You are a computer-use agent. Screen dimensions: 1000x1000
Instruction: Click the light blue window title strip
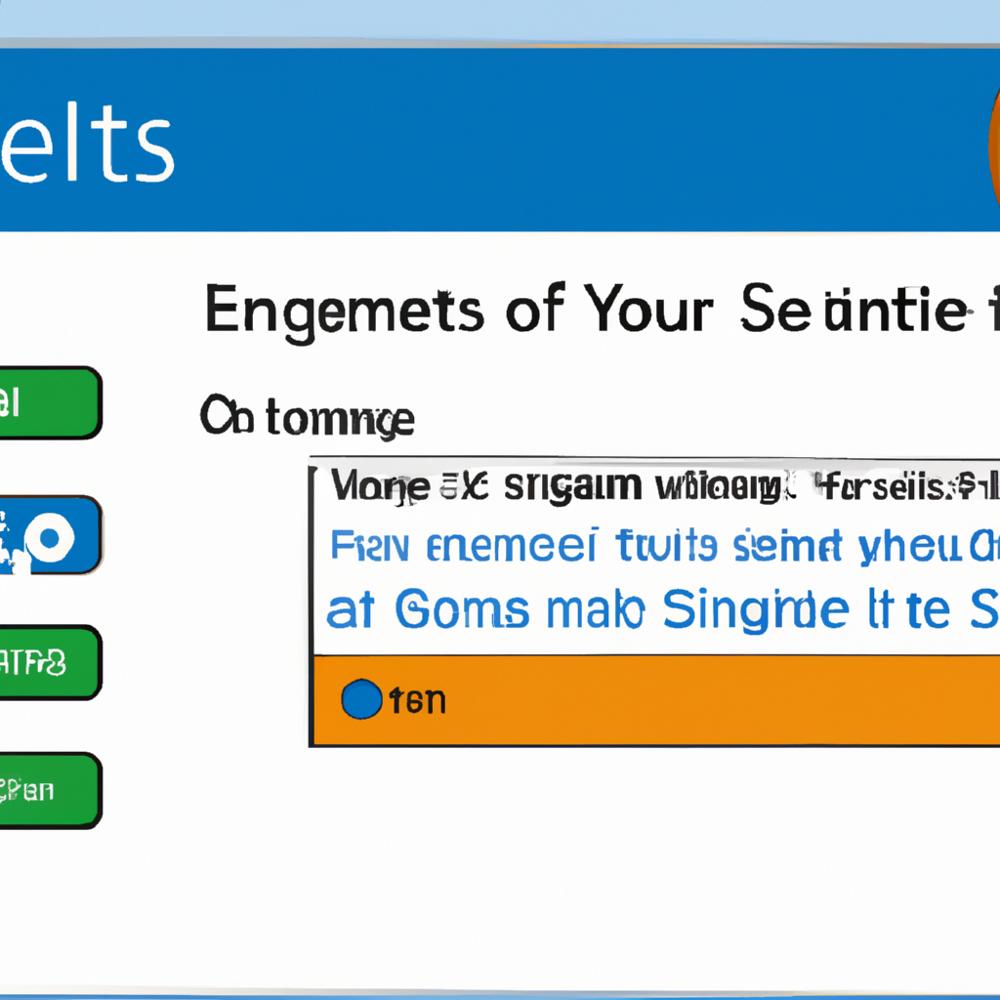[500, 20]
